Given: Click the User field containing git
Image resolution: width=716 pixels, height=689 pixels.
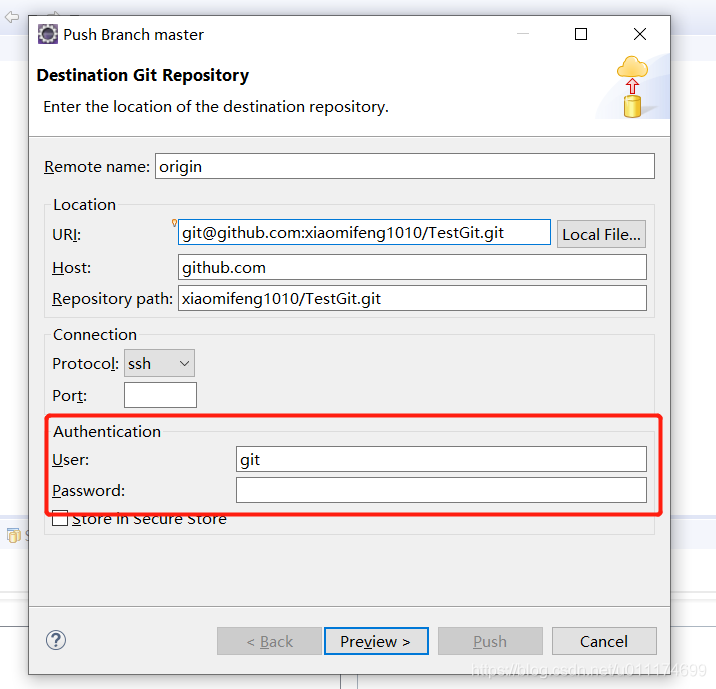Looking at the screenshot, I should click(x=441, y=459).
